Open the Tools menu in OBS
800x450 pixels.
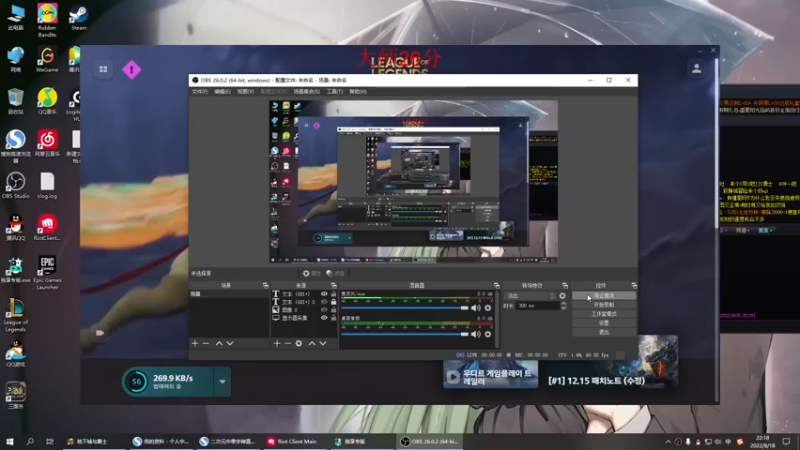(335, 91)
